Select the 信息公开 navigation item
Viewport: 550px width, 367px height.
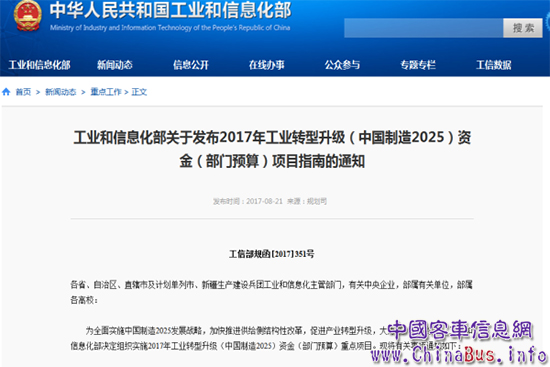(x=191, y=65)
